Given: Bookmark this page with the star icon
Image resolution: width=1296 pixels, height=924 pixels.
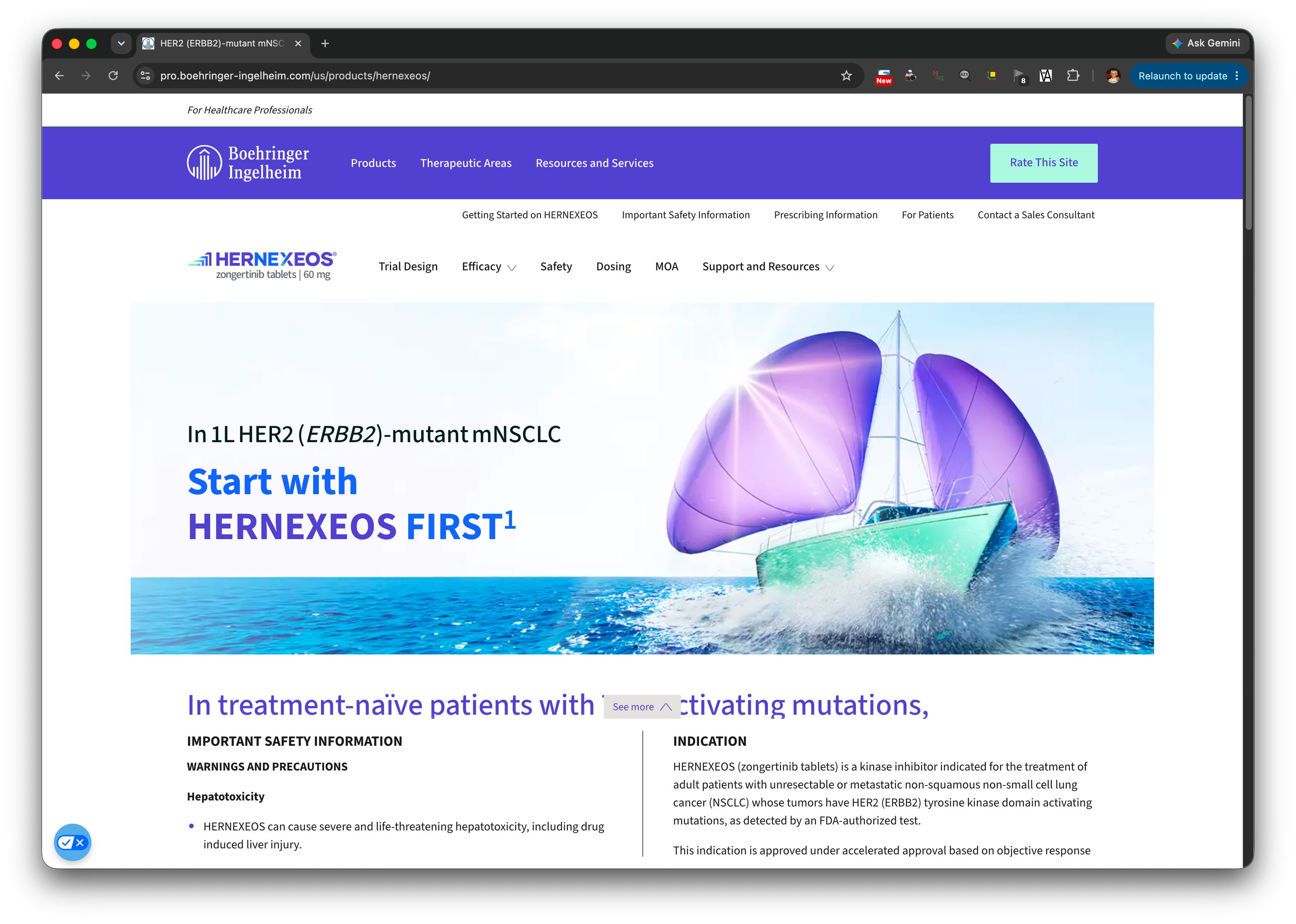Looking at the screenshot, I should pos(847,76).
